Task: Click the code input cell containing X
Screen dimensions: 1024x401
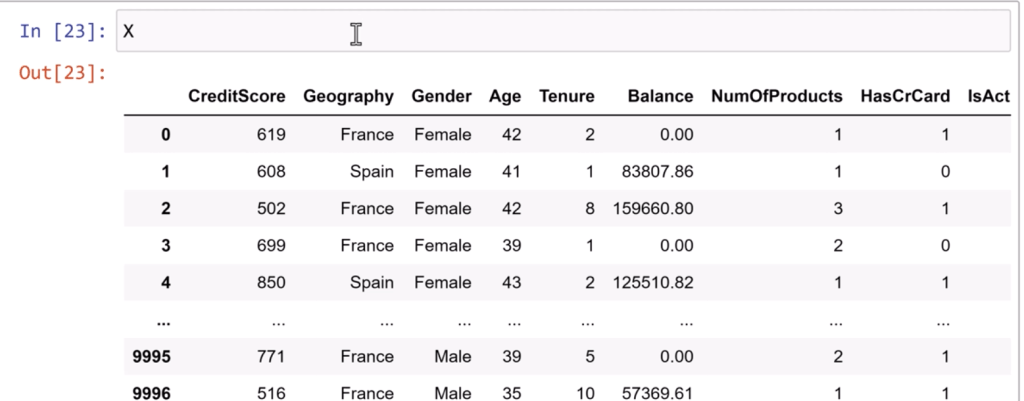Action: tap(560, 32)
